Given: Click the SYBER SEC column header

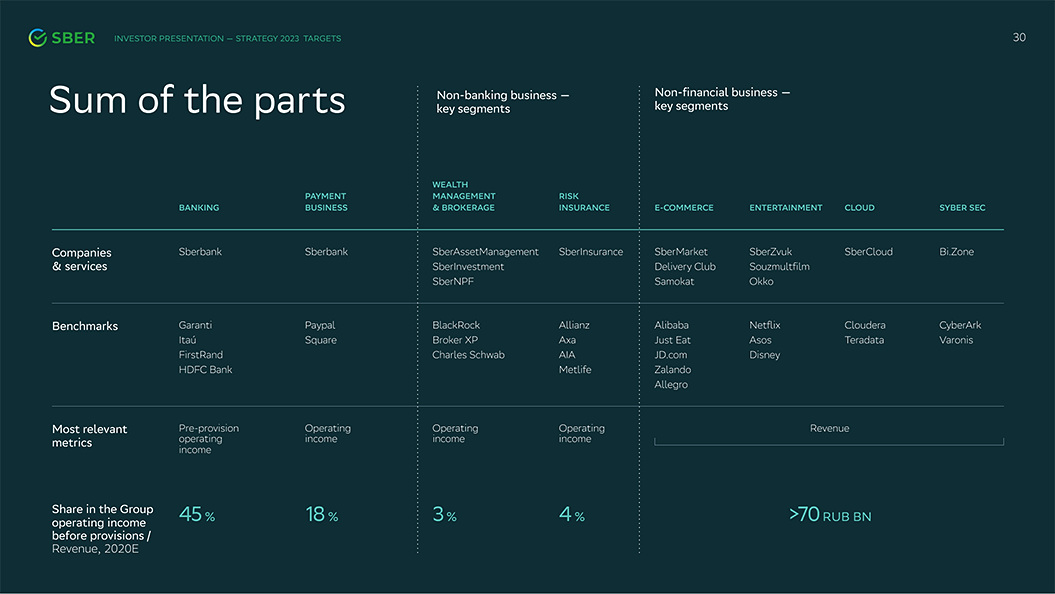Looking at the screenshot, I should [962, 208].
